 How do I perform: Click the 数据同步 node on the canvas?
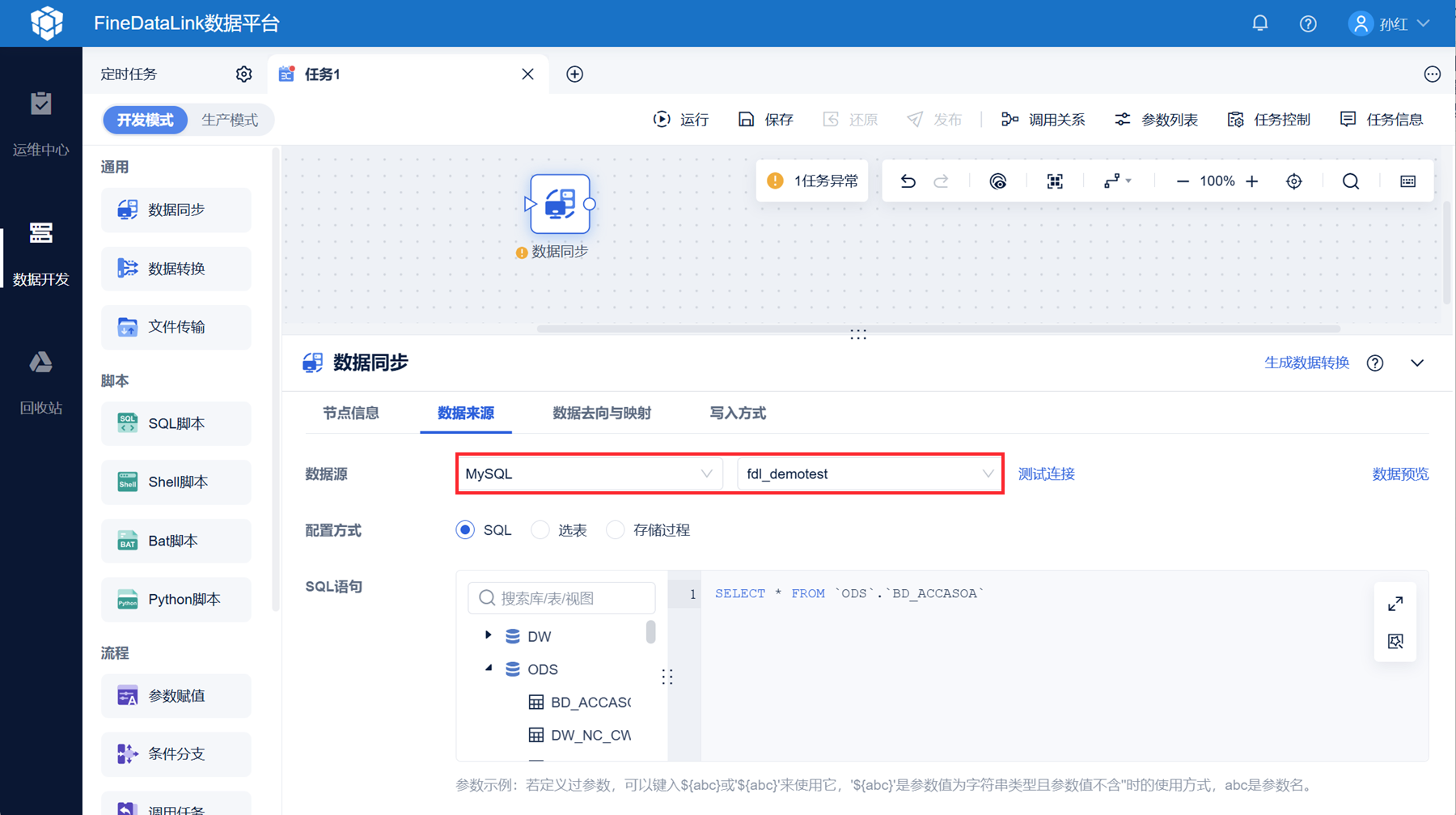[560, 204]
